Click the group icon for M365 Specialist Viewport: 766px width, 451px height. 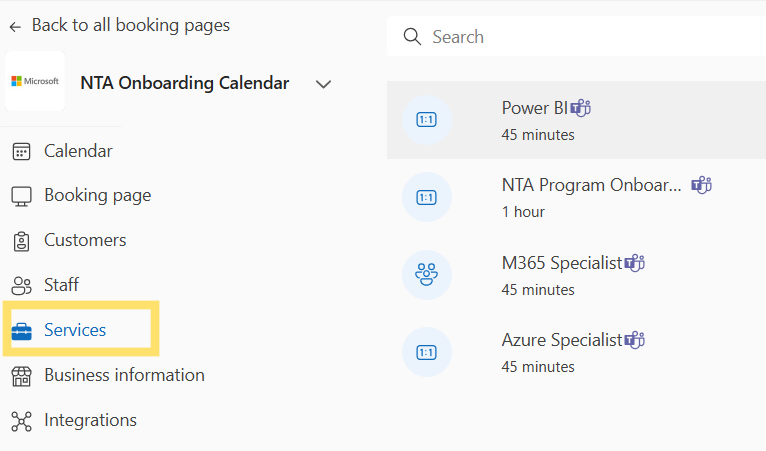426,275
